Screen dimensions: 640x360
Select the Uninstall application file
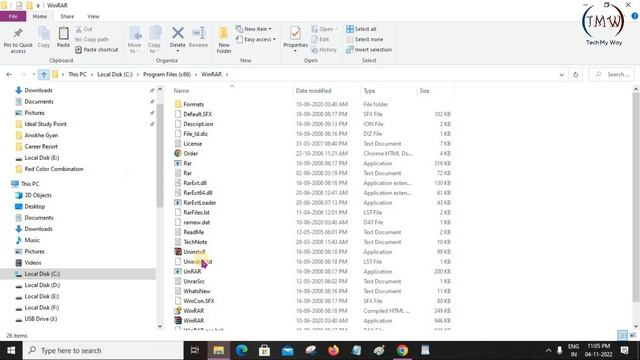pos(194,251)
